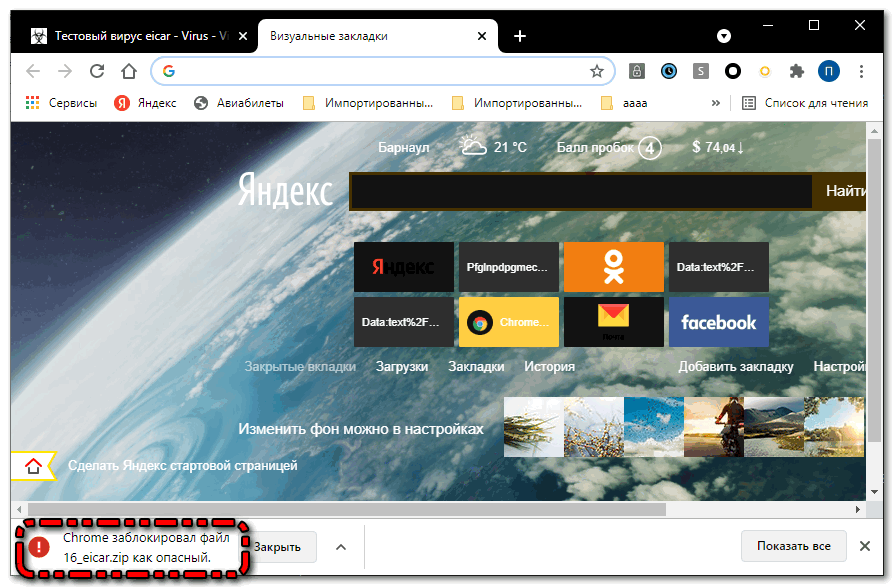Bookmark this page with the star
Viewport: 895px width, 587px height.
pos(596,71)
